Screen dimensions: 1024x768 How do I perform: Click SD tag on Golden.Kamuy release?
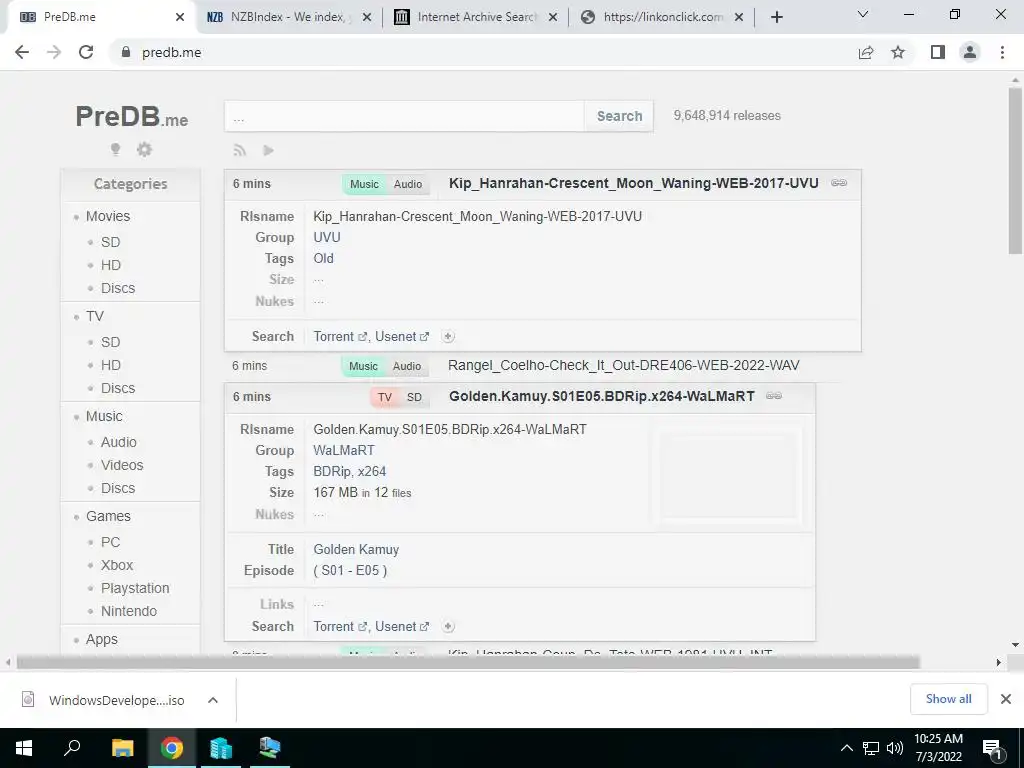coord(414,397)
